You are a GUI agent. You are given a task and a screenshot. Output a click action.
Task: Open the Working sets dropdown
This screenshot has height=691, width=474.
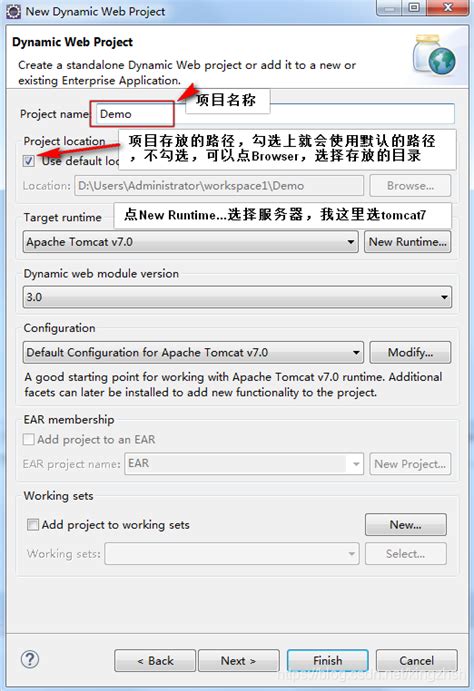(x=232, y=554)
